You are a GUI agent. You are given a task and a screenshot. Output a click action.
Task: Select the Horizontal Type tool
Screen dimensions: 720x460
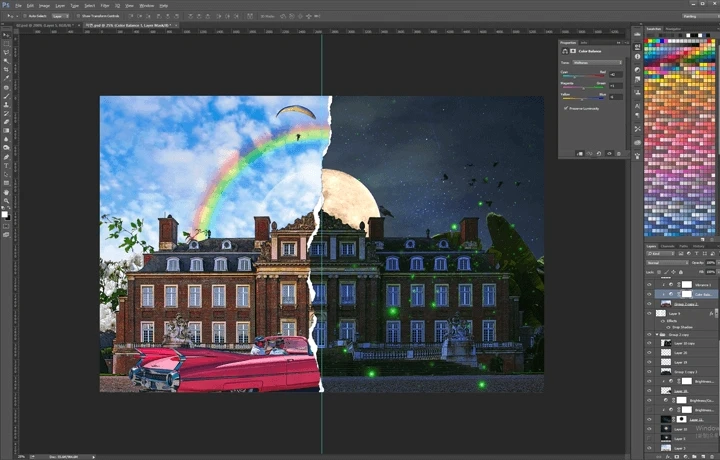coord(6,166)
